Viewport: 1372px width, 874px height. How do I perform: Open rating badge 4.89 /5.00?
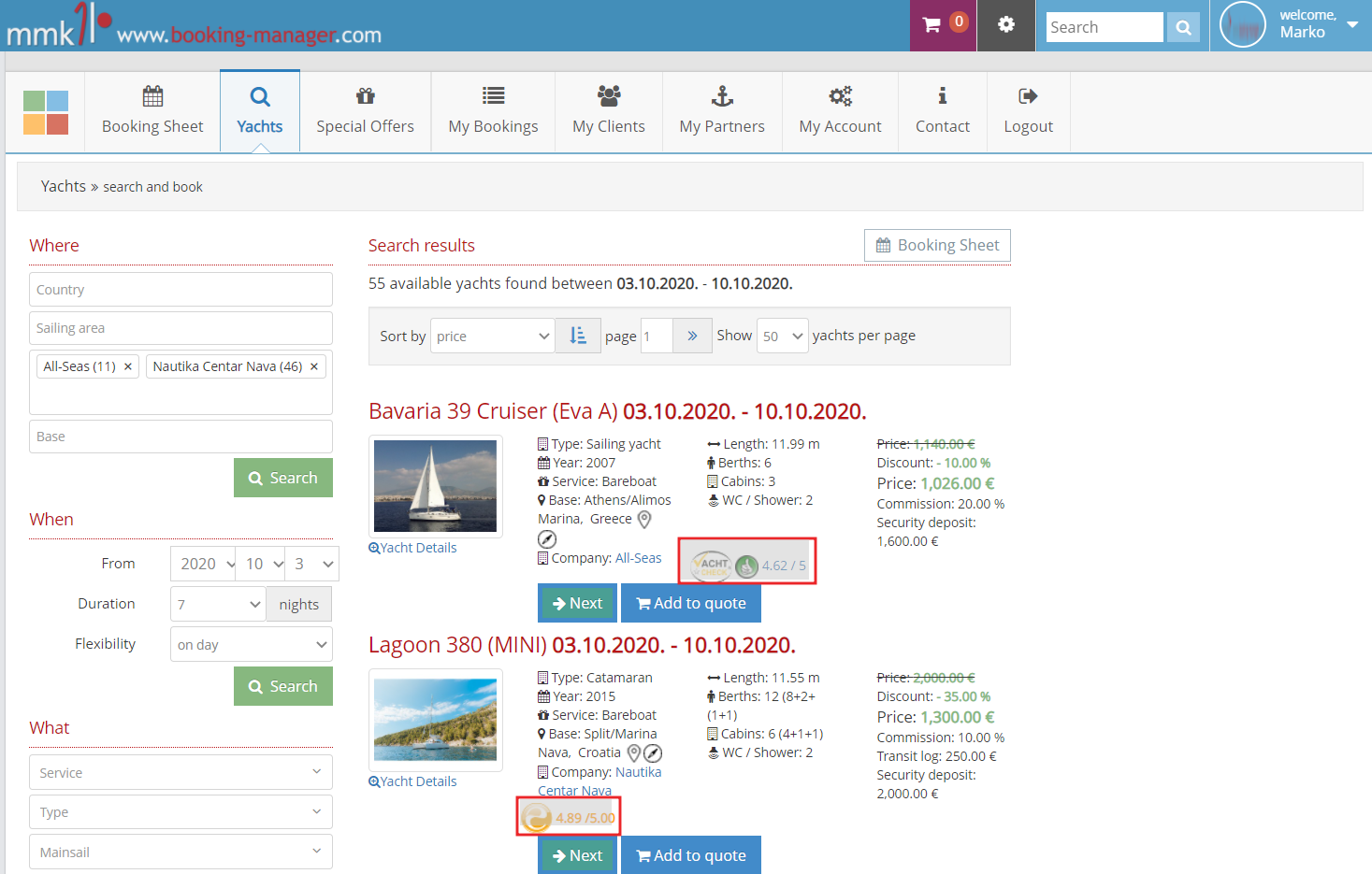[x=569, y=818]
